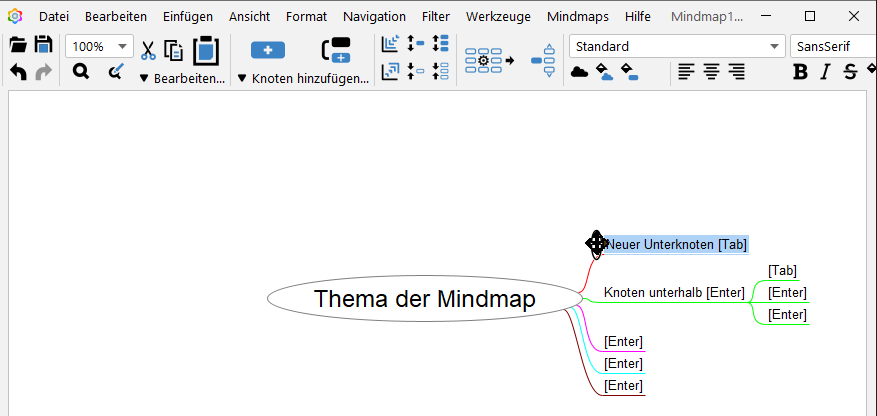Toggle italic formatting
Screen dimensions: 877x416
pyautogui.click(x=825, y=72)
